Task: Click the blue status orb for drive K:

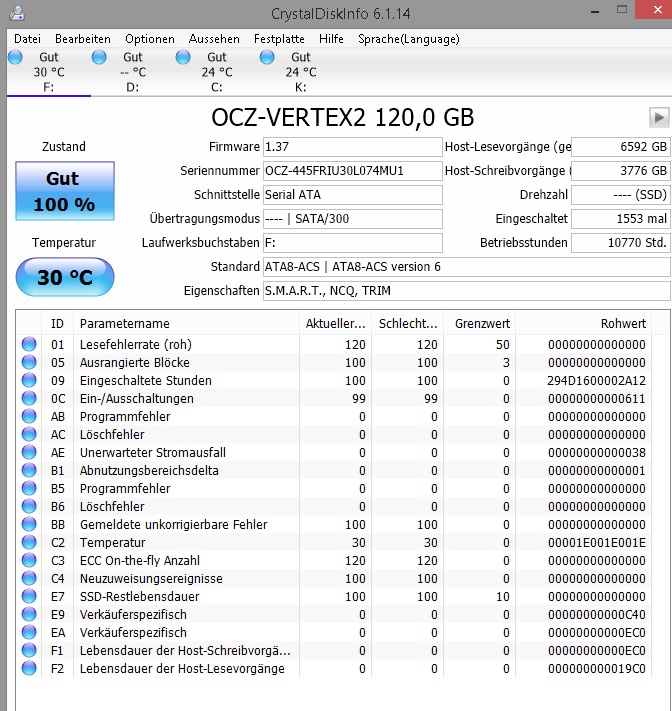Action: (267, 58)
